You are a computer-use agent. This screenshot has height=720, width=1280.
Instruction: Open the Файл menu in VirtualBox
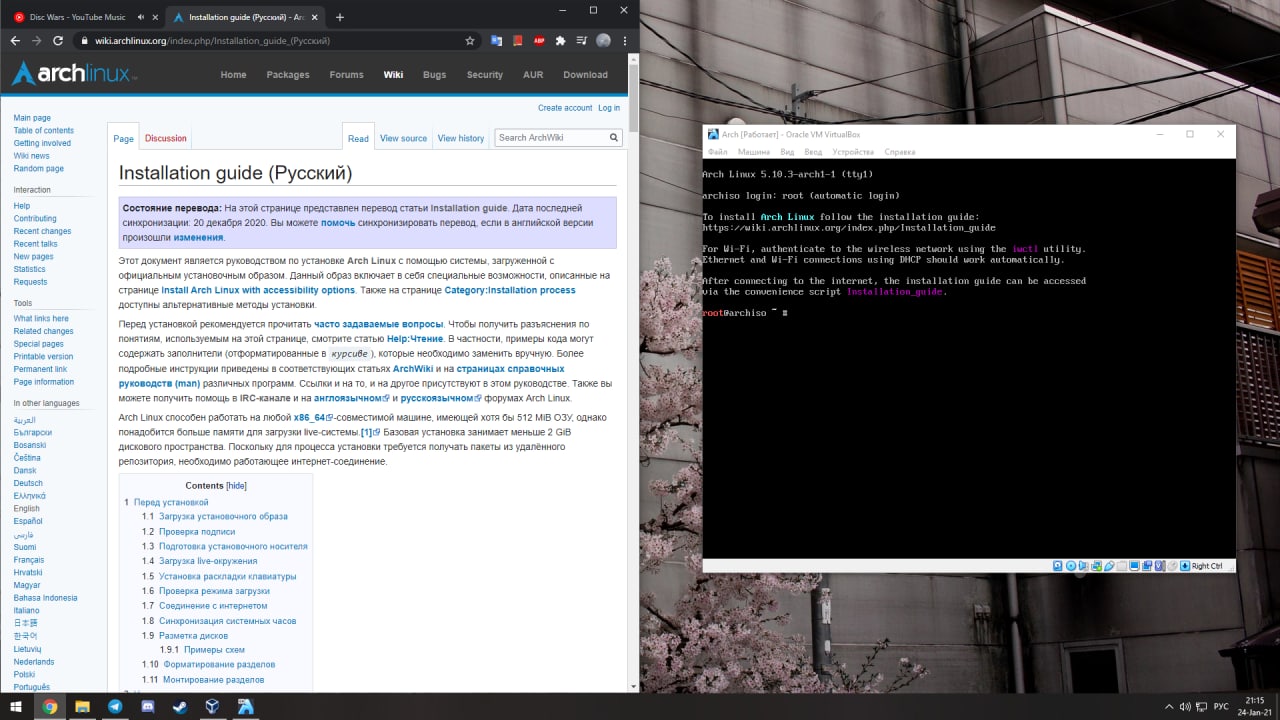(x=717, y=152)
